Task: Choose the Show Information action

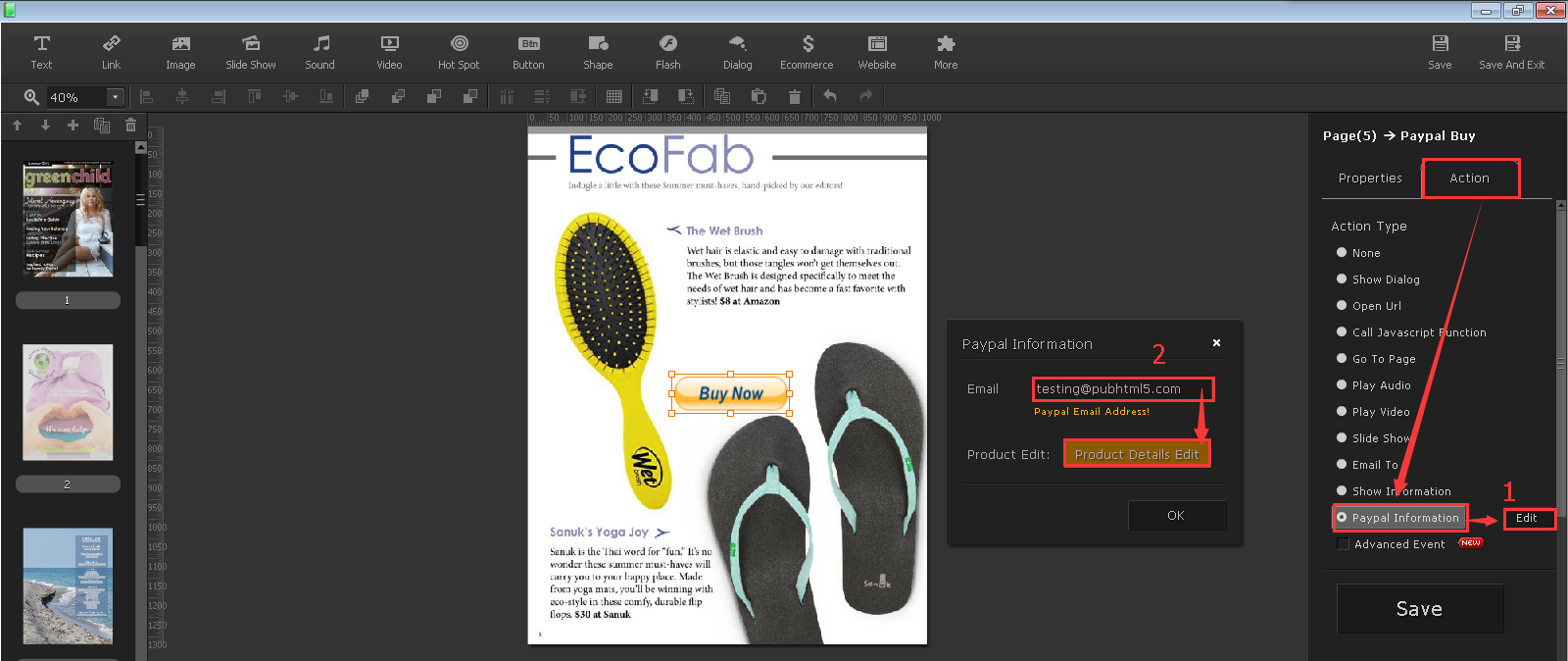Action: 1394,491
